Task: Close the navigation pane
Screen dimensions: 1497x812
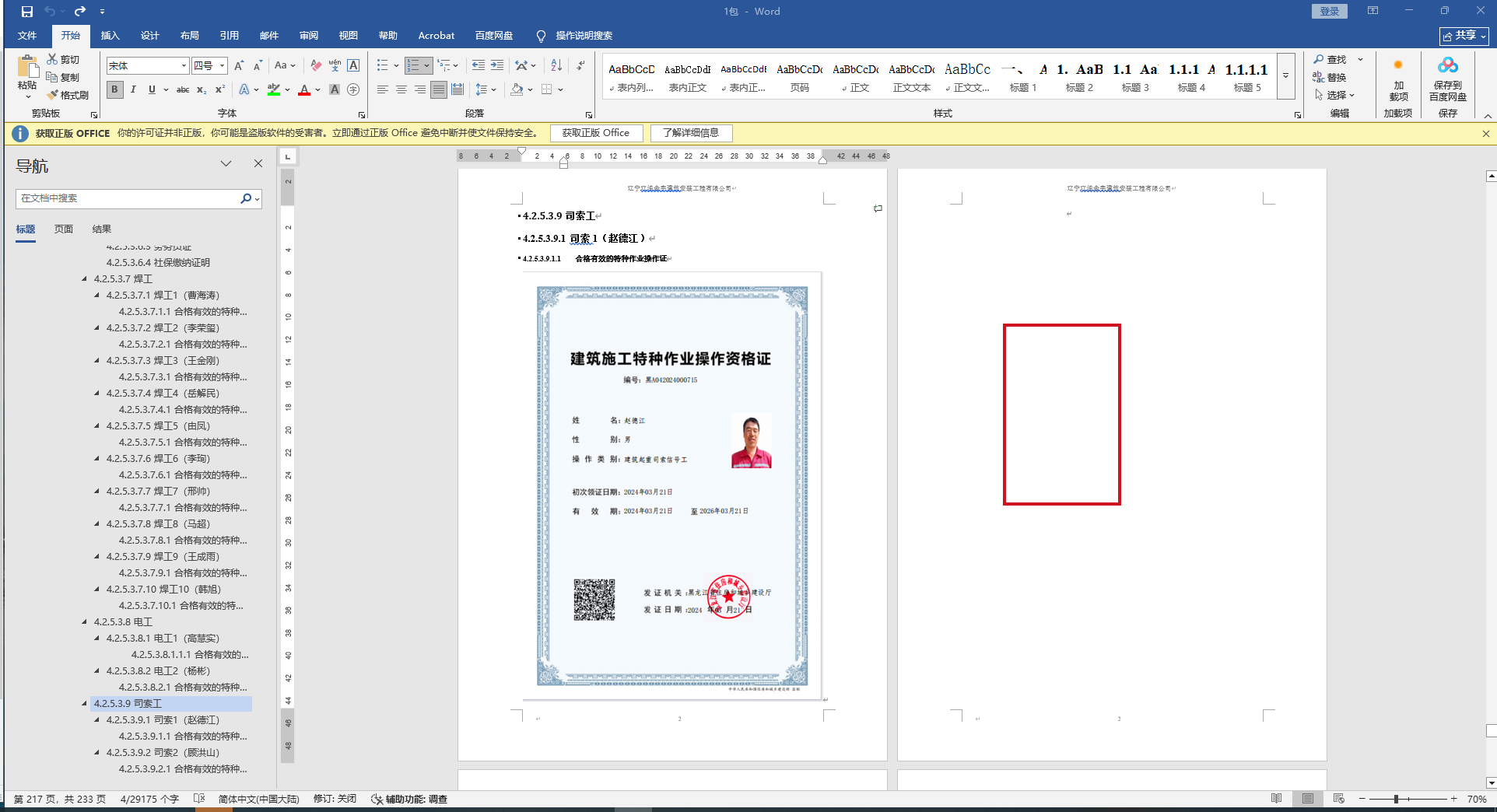Action: [258, 163]
